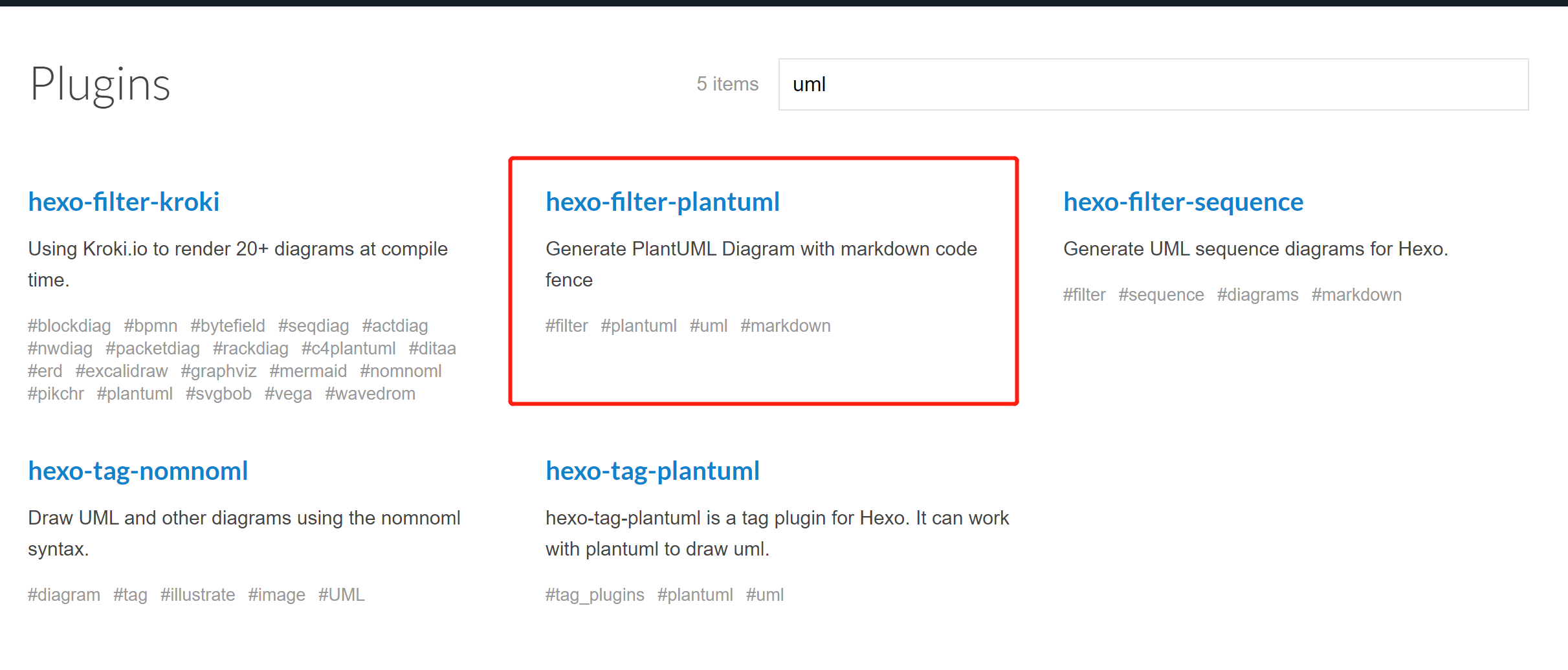
Task: Open the hexo-filter-kroki plugin link
Action: [x=124, y=202]
